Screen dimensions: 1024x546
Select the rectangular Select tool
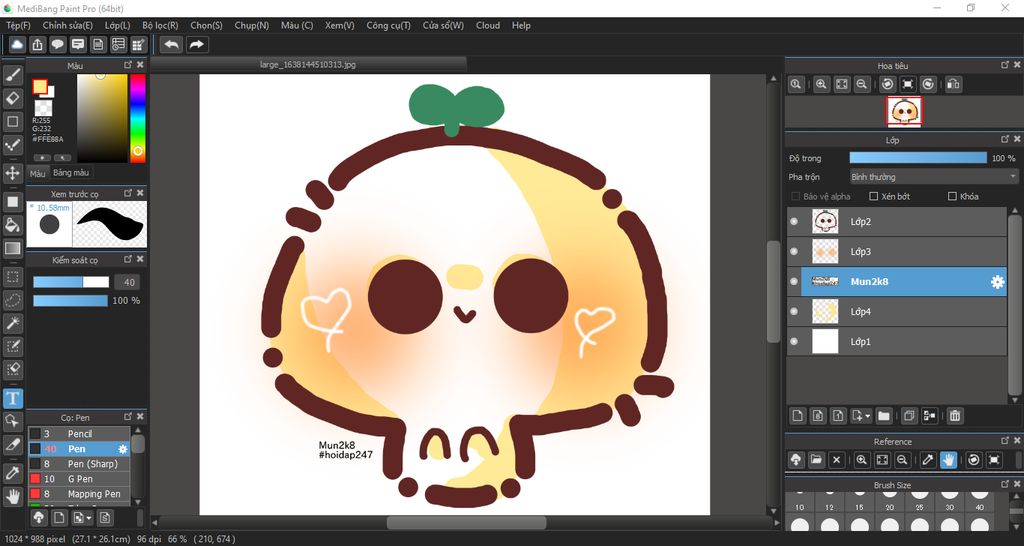coord(12,277)
